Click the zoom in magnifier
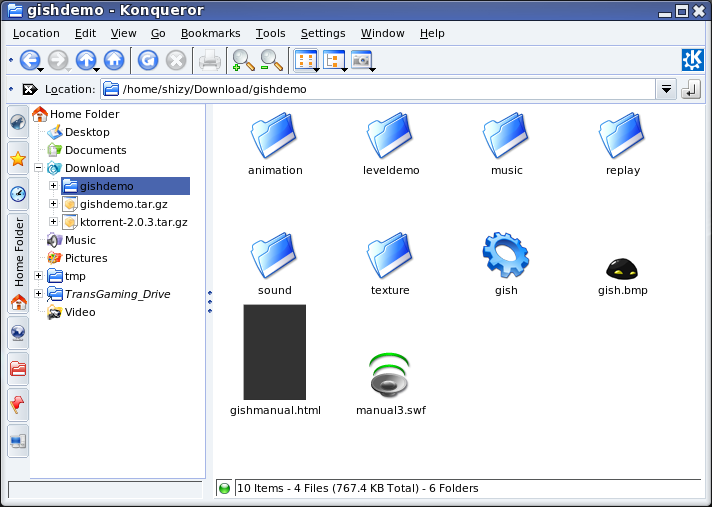 [x=242, y=60]
